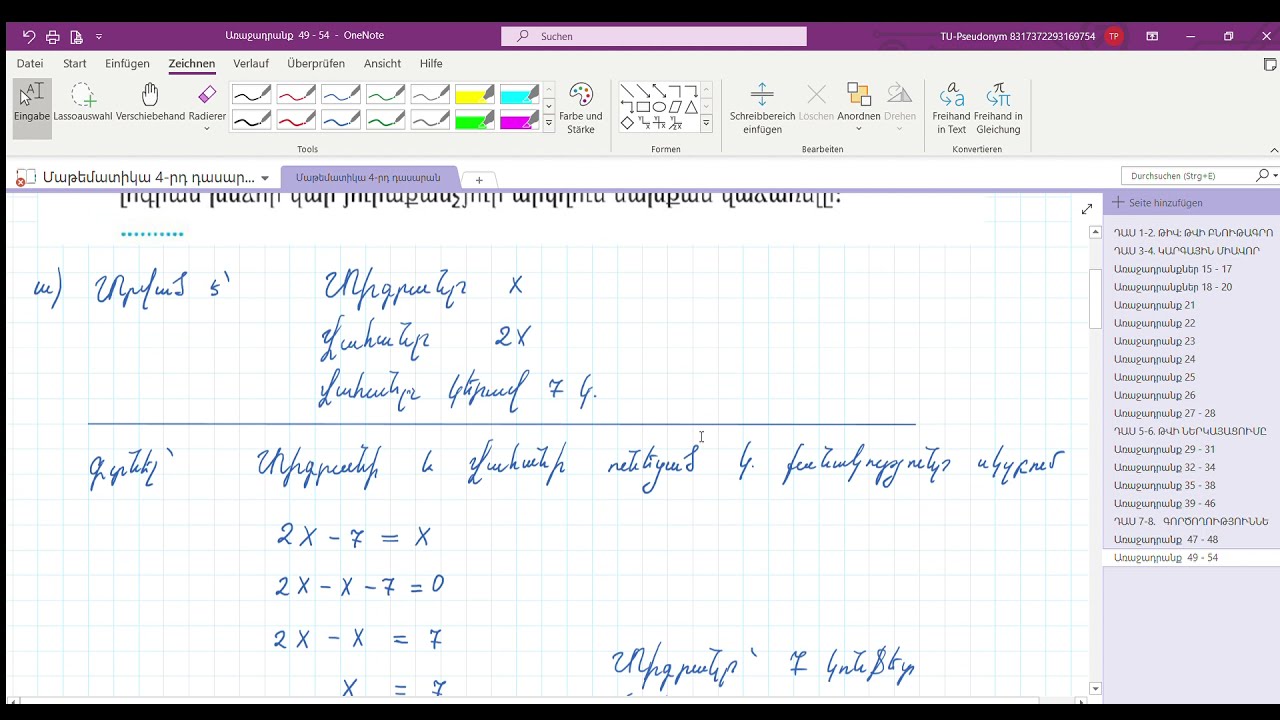This screenshot has height=720, width=1280.
Task: Expand page to full view arrow
Action: coord(1087,209)
